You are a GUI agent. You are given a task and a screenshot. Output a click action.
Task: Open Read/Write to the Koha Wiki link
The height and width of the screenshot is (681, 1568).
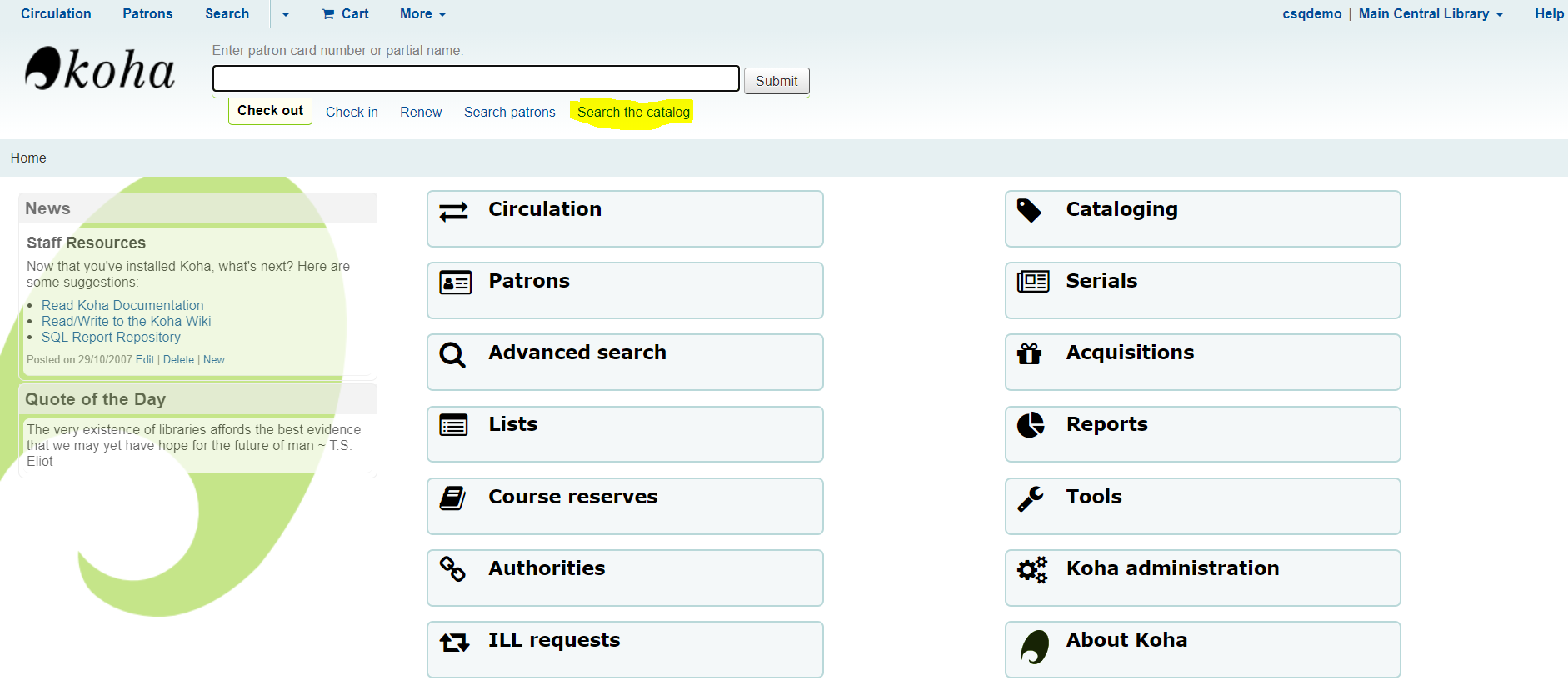tap(126, 321)
